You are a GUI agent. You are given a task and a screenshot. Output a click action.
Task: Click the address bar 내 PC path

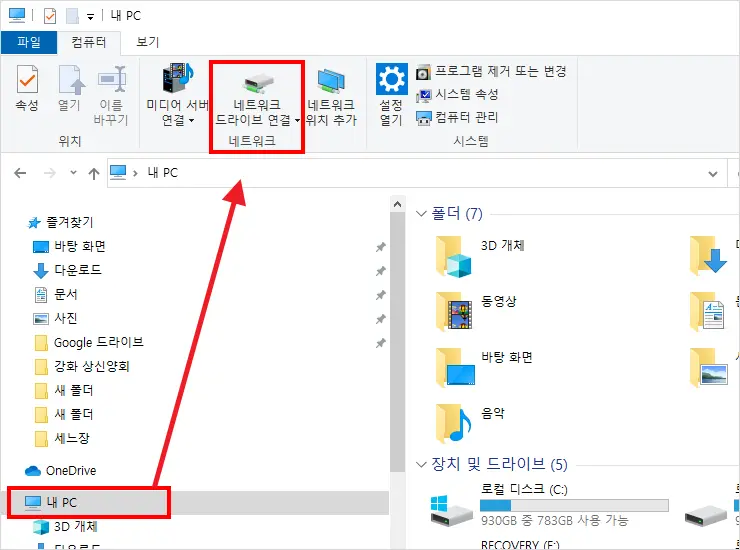(x=163, y=173)
